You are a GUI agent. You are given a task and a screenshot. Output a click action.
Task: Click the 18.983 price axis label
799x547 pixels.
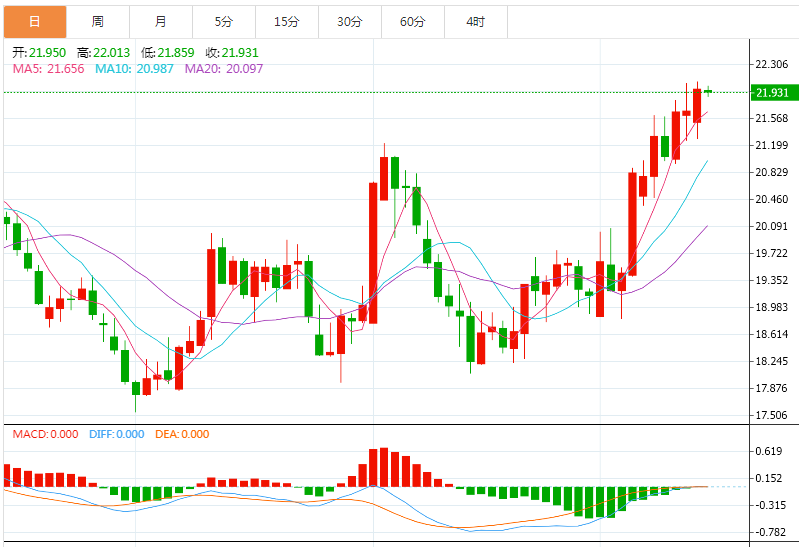pyautogui.click(x=771, y=307)
